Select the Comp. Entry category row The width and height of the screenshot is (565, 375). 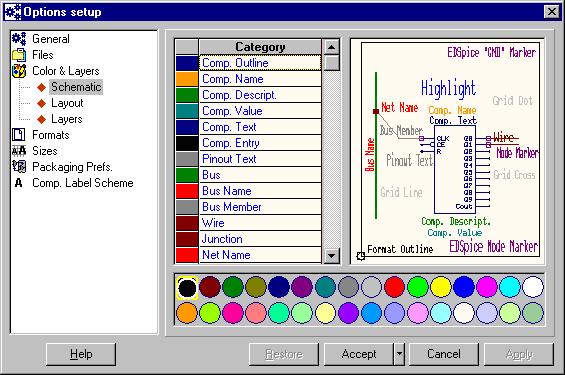pyautogui.click(x=260, y=143)
